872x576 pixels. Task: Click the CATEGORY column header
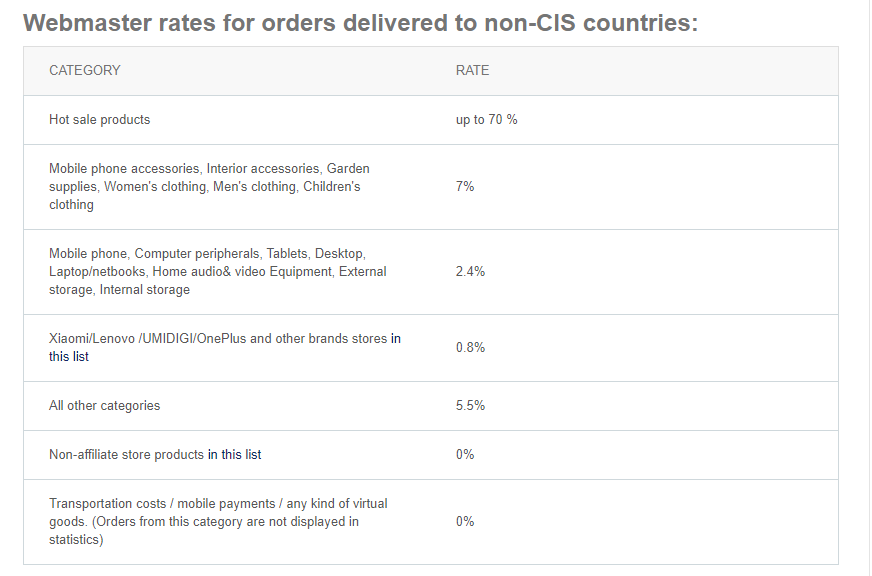point(85,71)
